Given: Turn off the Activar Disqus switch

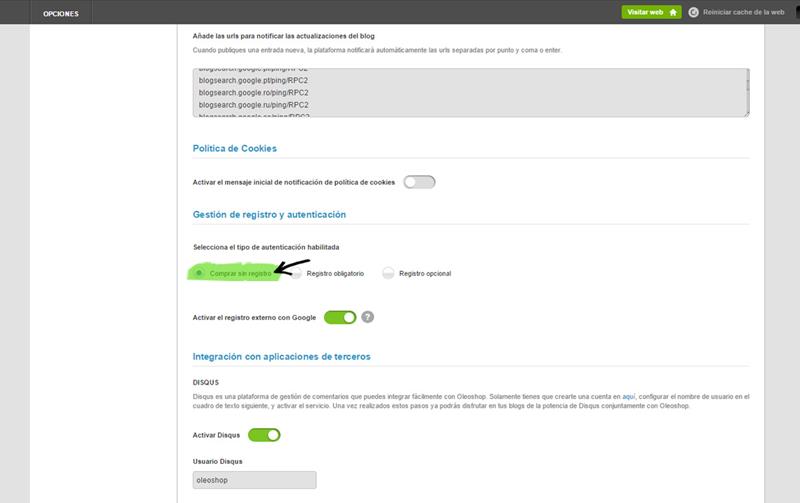Looking at the screenshot, I should coord(264,435).
